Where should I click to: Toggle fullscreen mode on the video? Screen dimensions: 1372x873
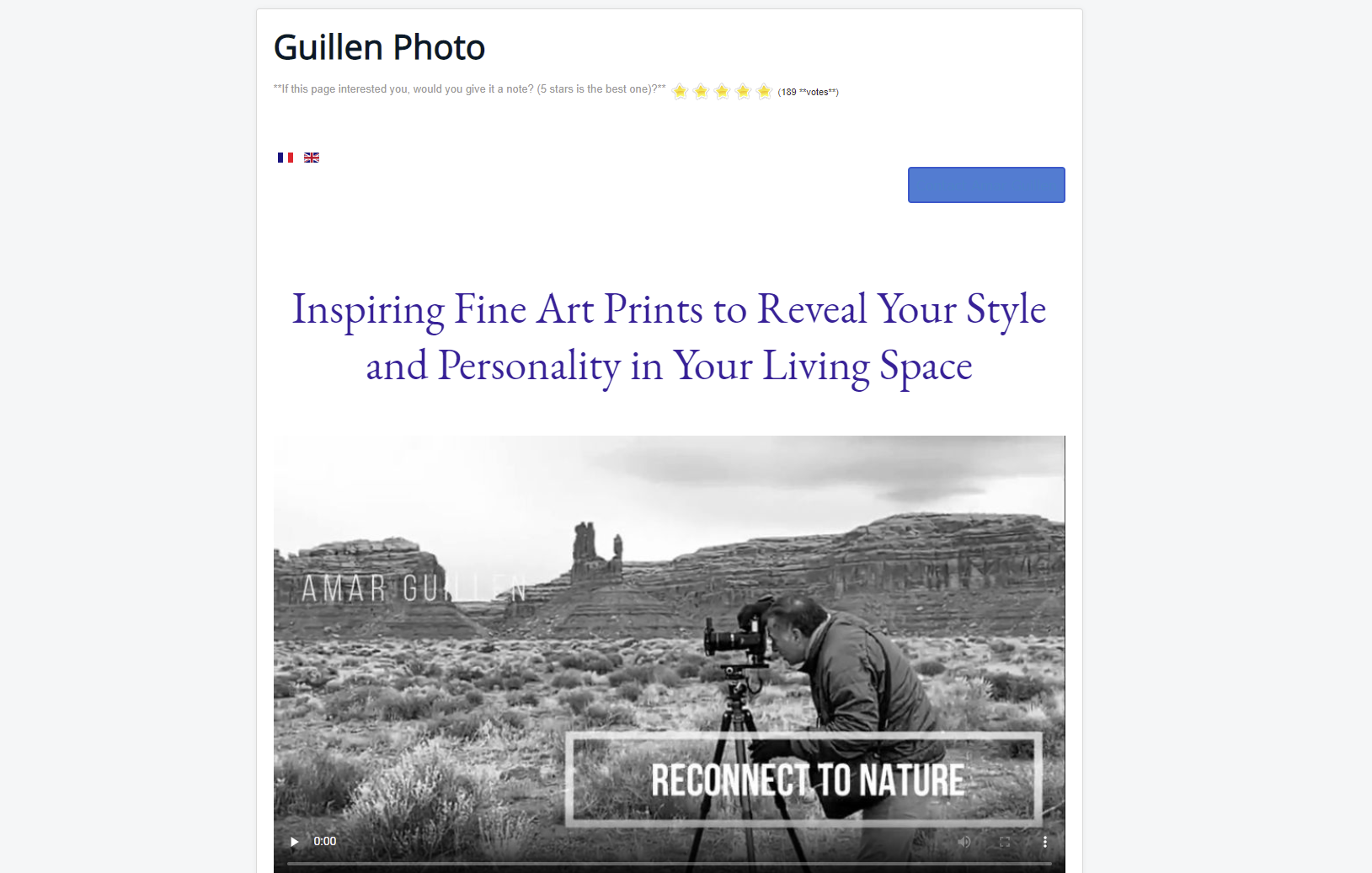tap(1005, 842)
